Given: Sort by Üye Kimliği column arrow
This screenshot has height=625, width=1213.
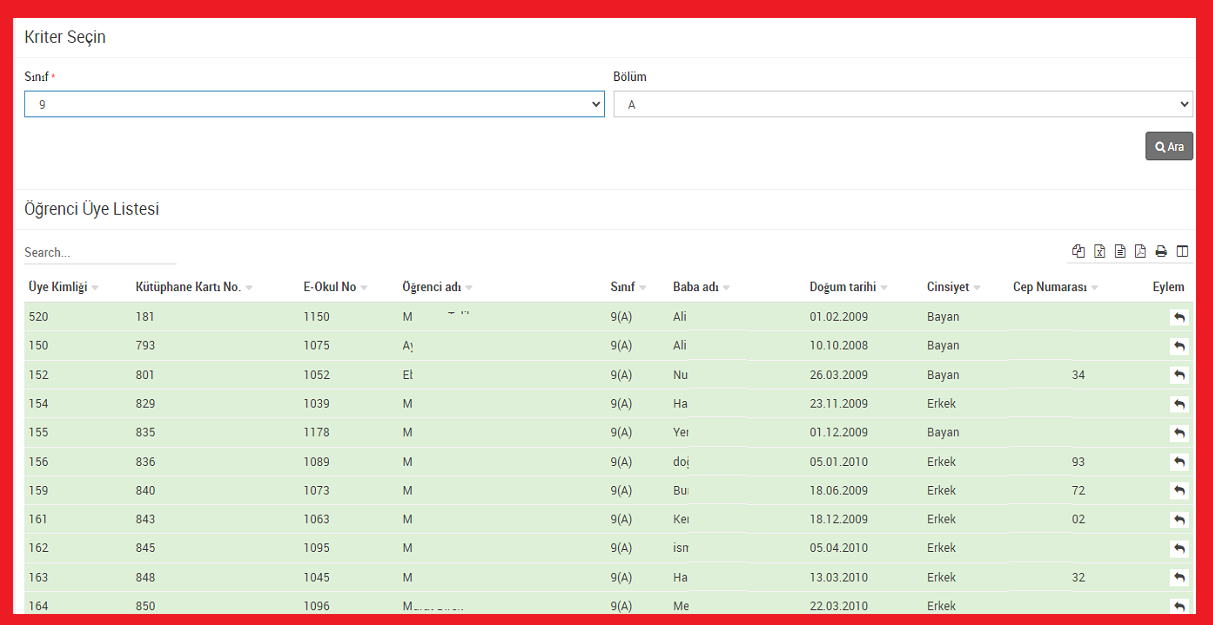Looking at the screenshot, I should [95, 288].
